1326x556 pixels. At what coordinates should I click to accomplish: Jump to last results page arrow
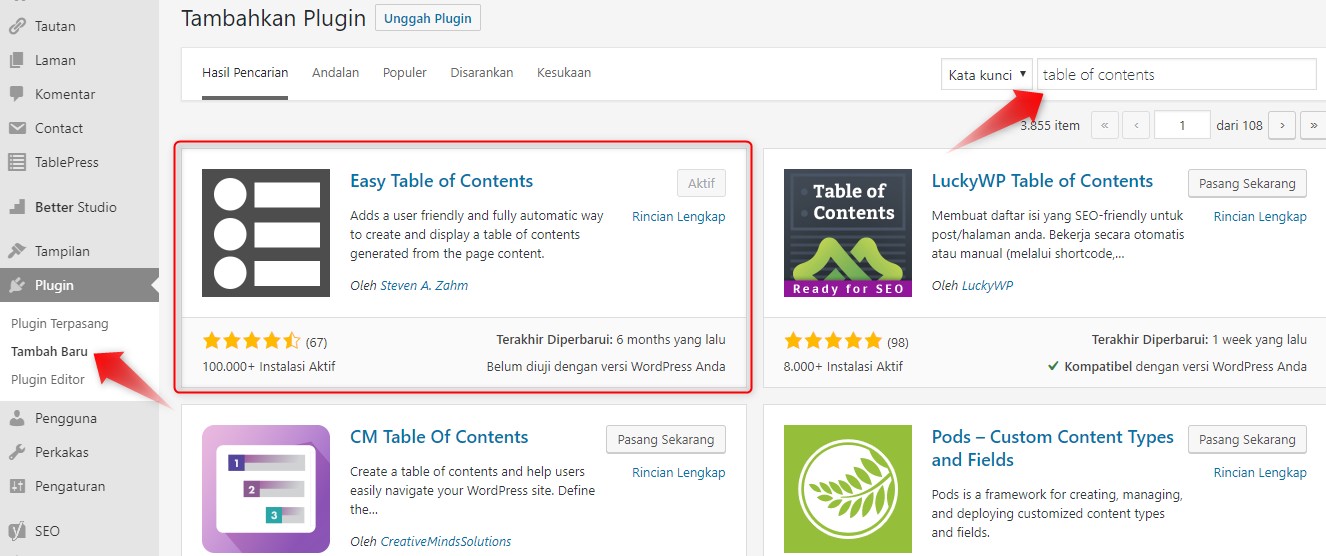(x=1313, y=126)
